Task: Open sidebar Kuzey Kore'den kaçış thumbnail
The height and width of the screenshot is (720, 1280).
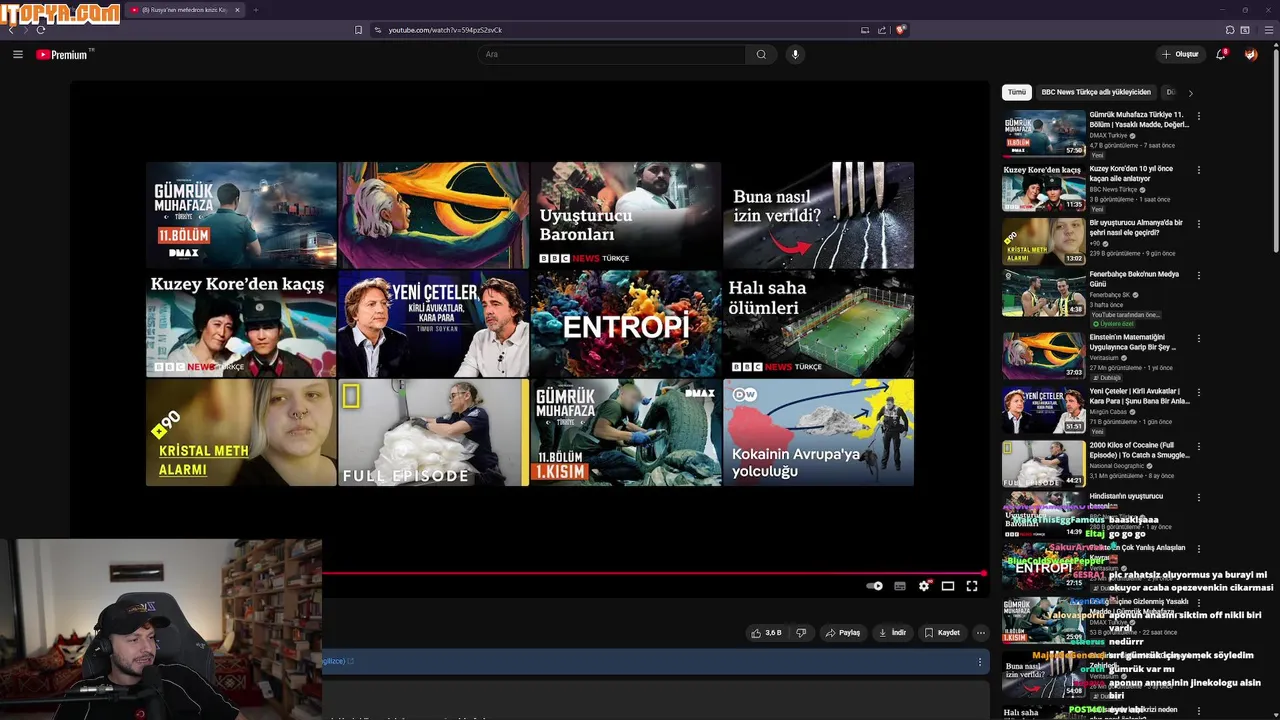Action: (x=1044, y=187)
